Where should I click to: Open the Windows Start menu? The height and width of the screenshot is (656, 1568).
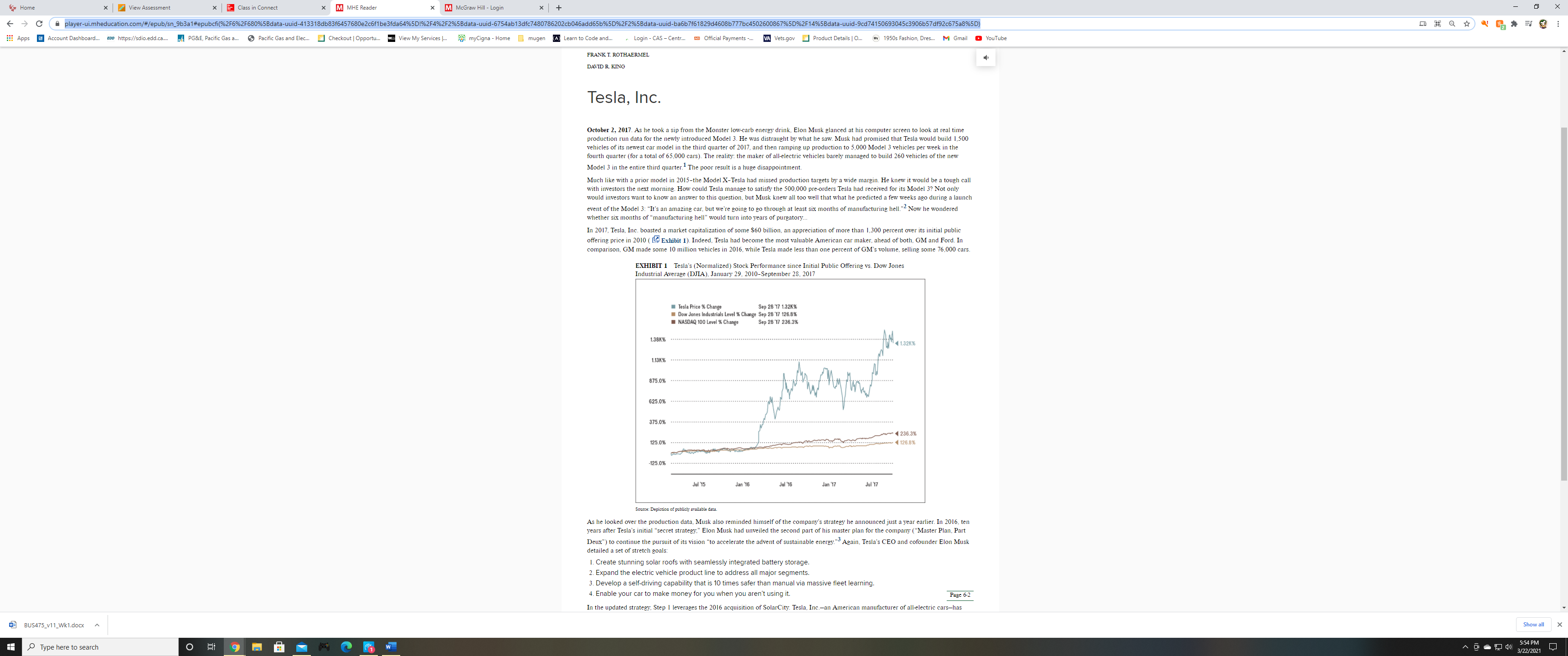(11, 647)
